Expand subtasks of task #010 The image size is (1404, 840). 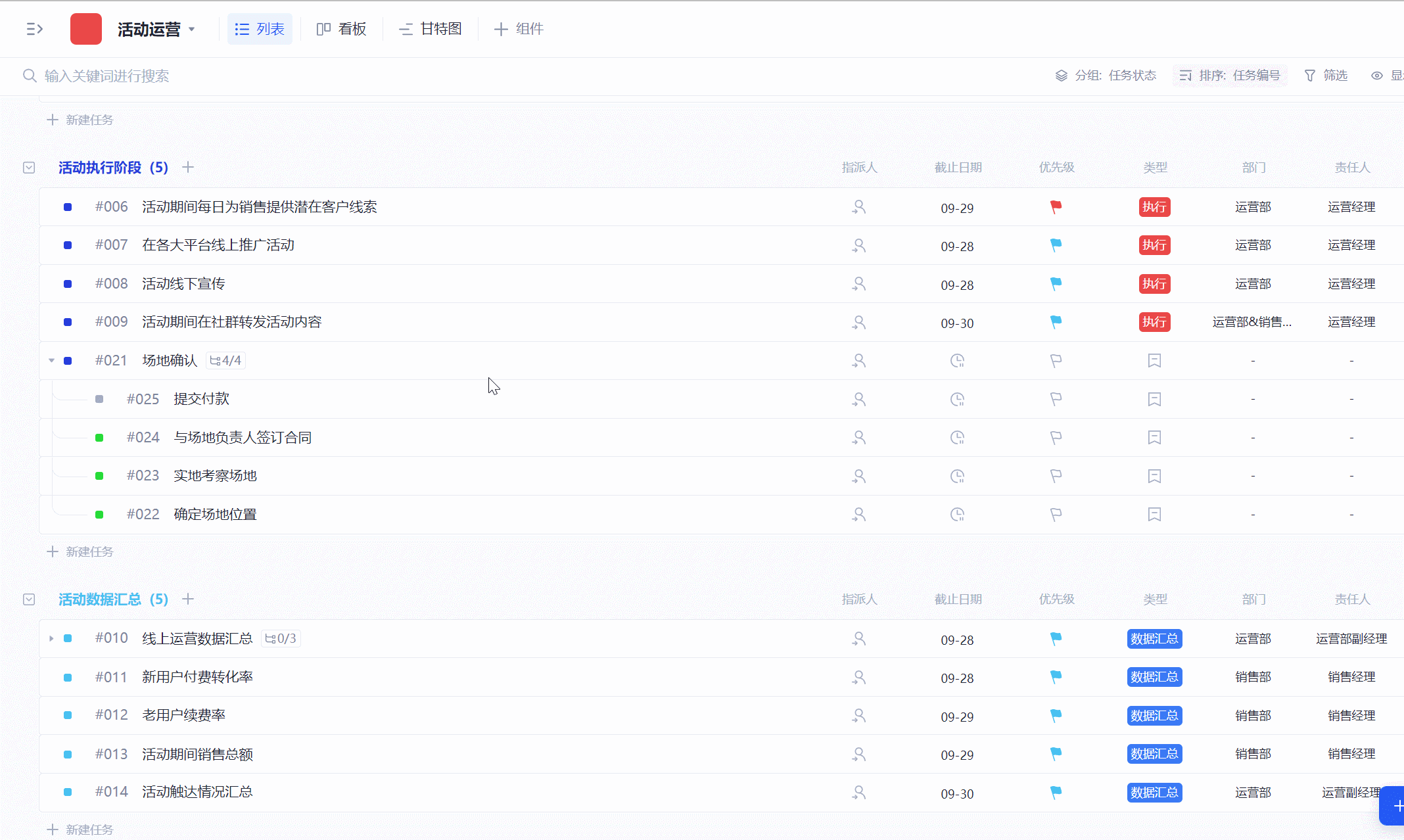coord(51,638)
